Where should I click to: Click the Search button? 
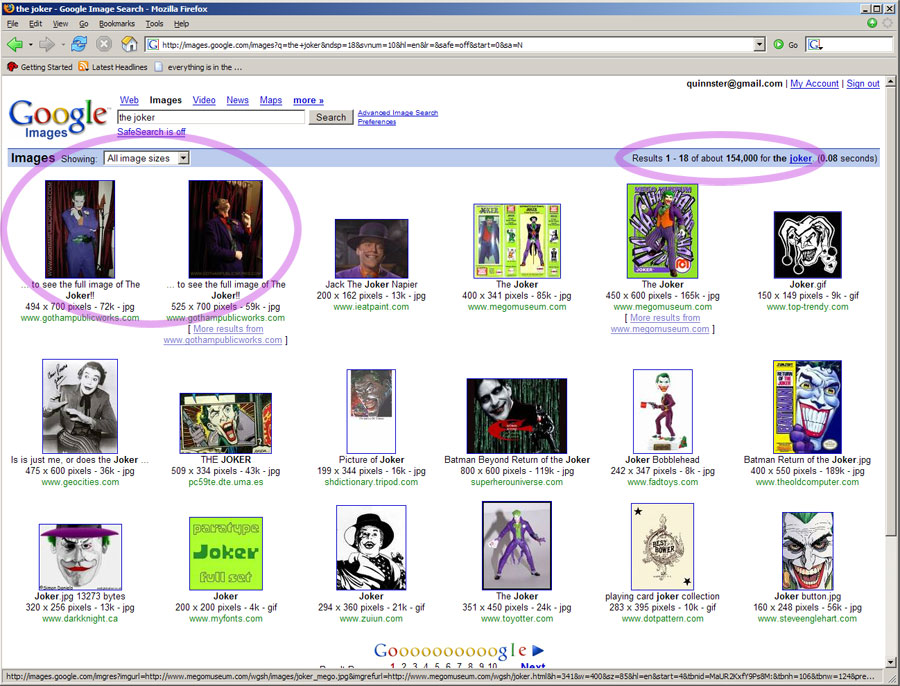[331, 117]
